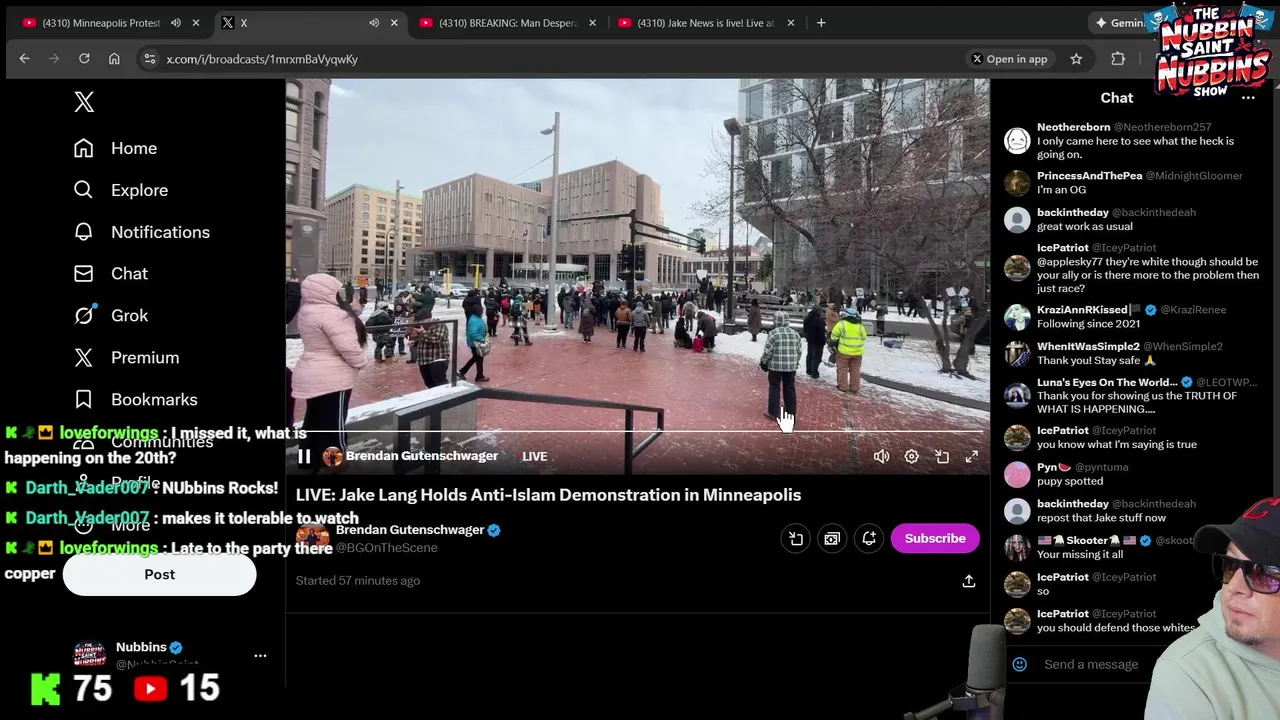The height and width of the screenshot is (720, 1280).
Task: Pop out the video player
Action: pyautogui.click(x=941, y=457)
